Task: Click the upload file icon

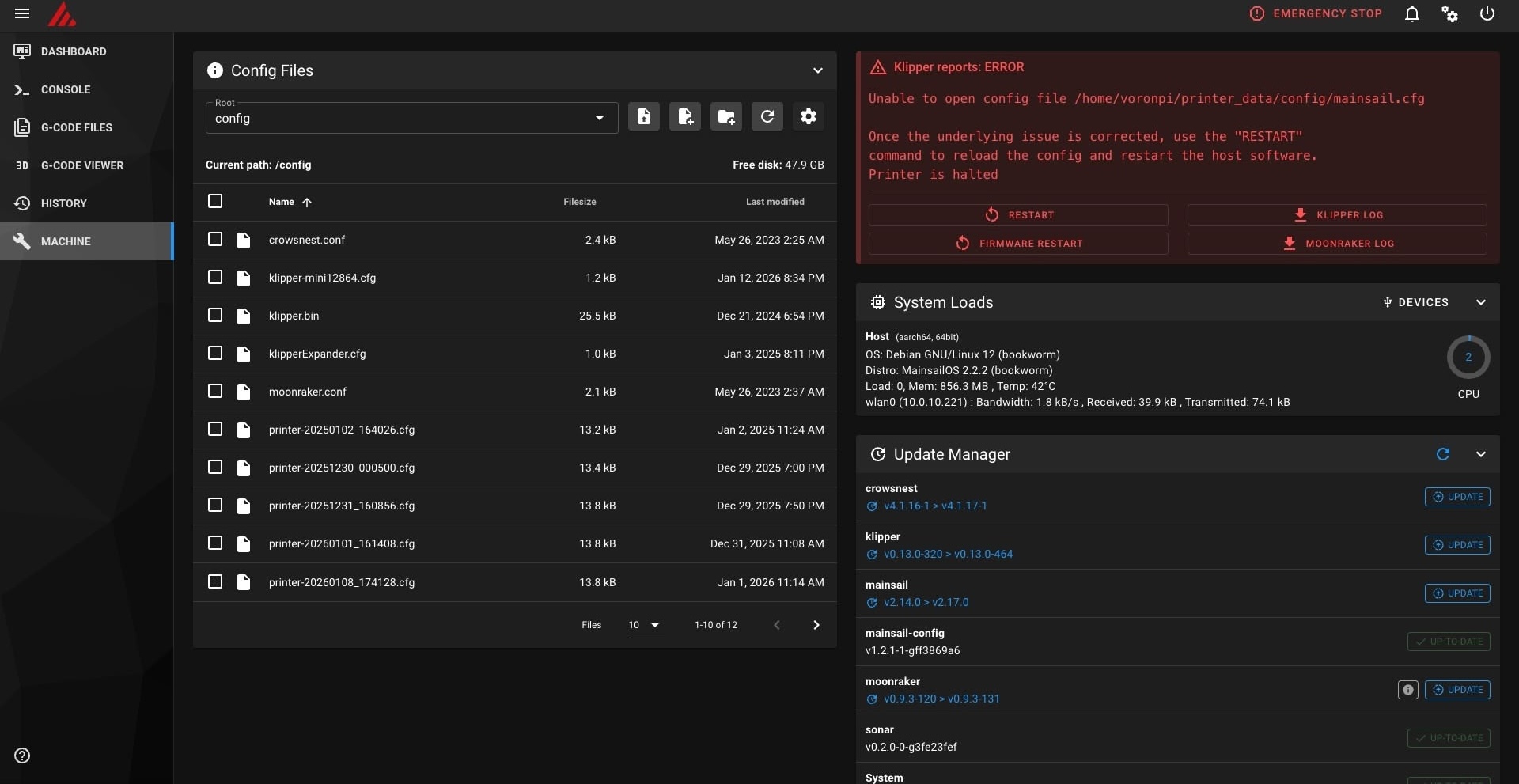Action: coord(644,117)
